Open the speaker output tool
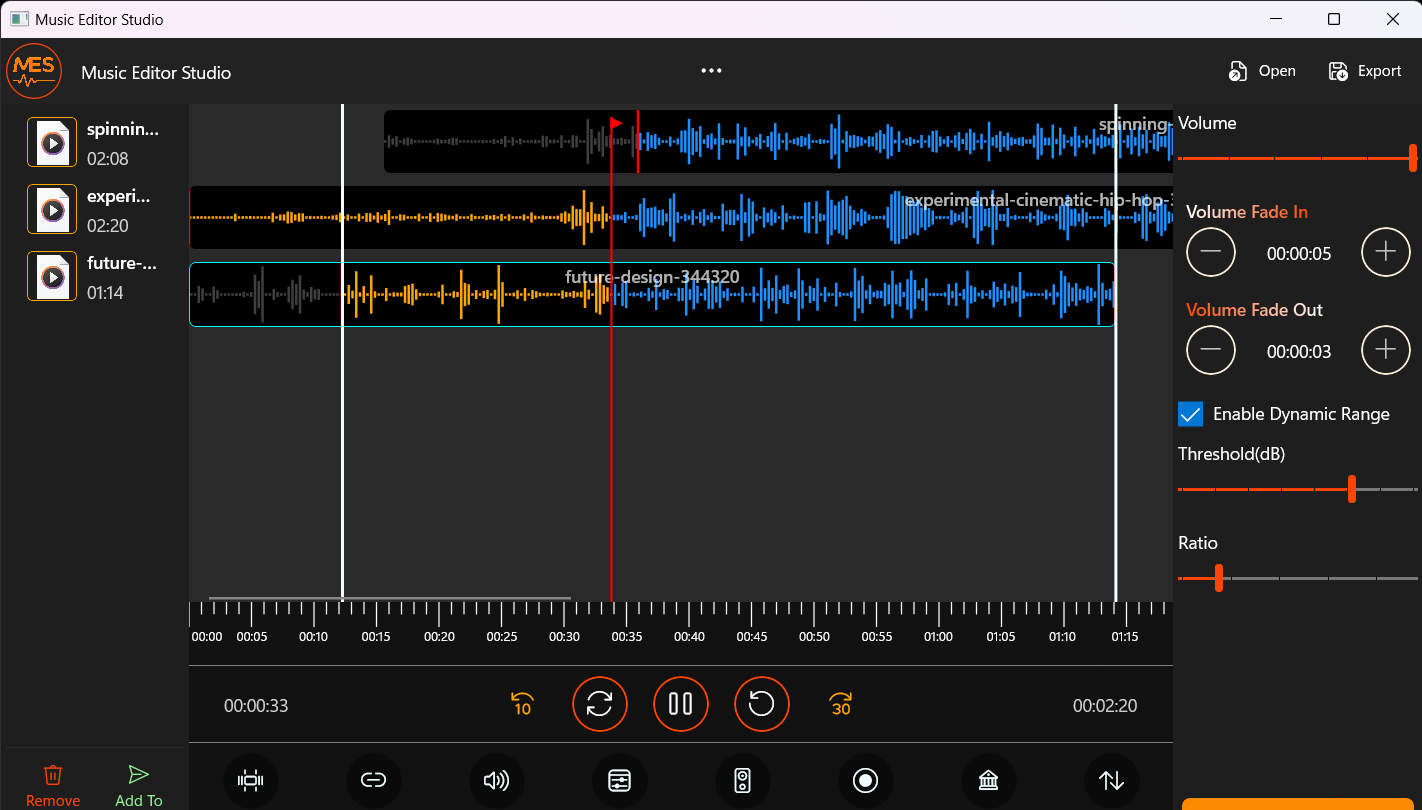This screenshot has height=810, width=1422. tap(743, 781)
